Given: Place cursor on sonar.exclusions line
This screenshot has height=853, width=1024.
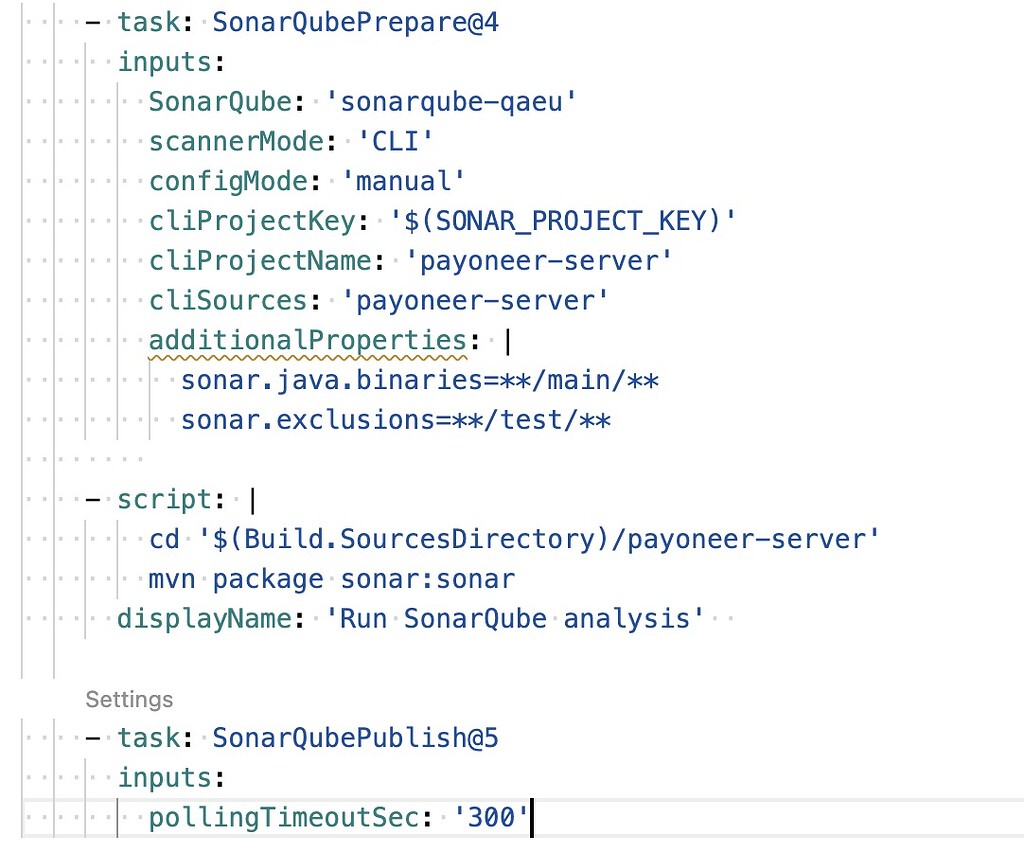Looking at the screenshot, I should (x=396, y=420).
